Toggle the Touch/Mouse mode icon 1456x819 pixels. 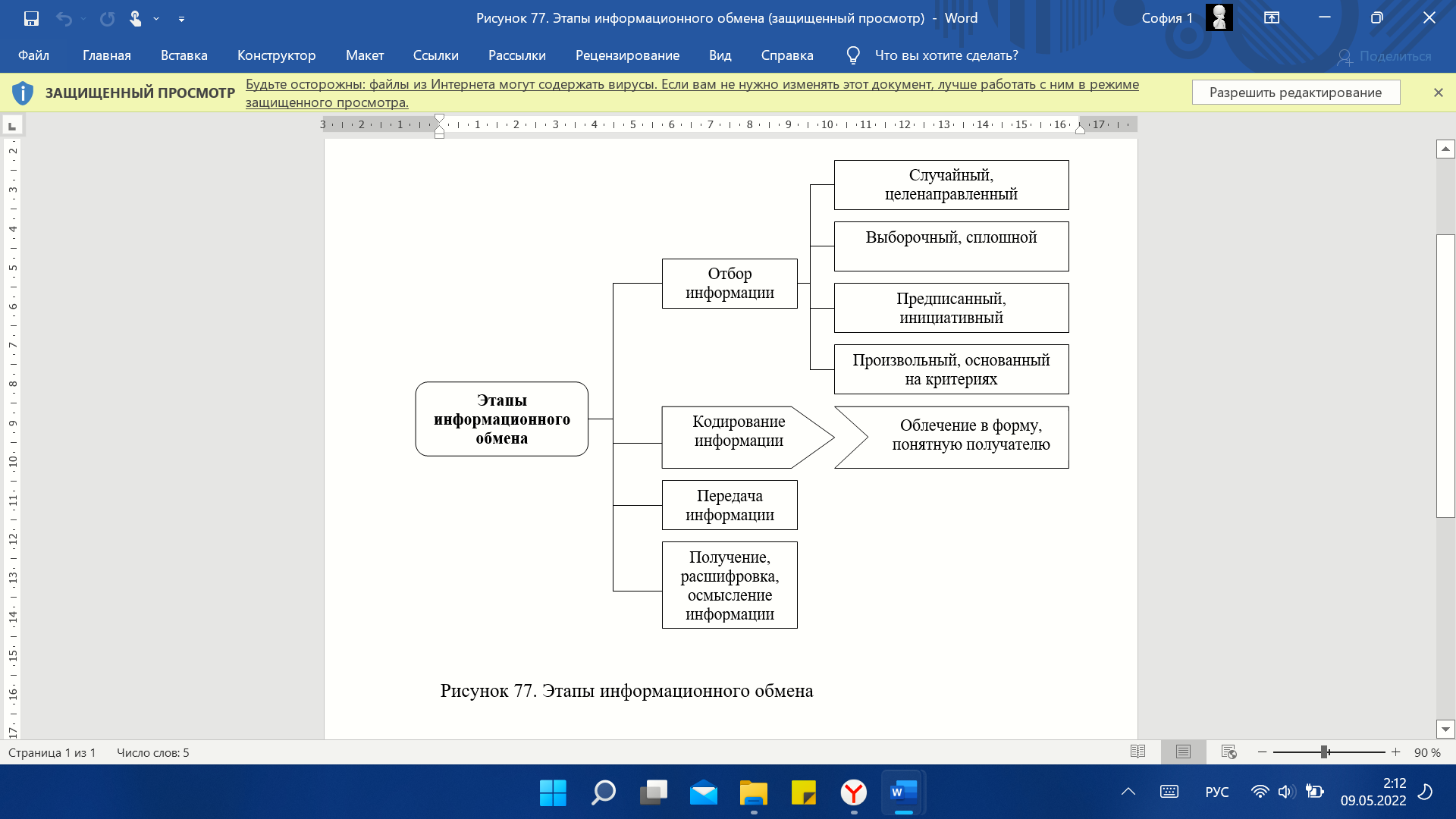[x=135, y=18]
